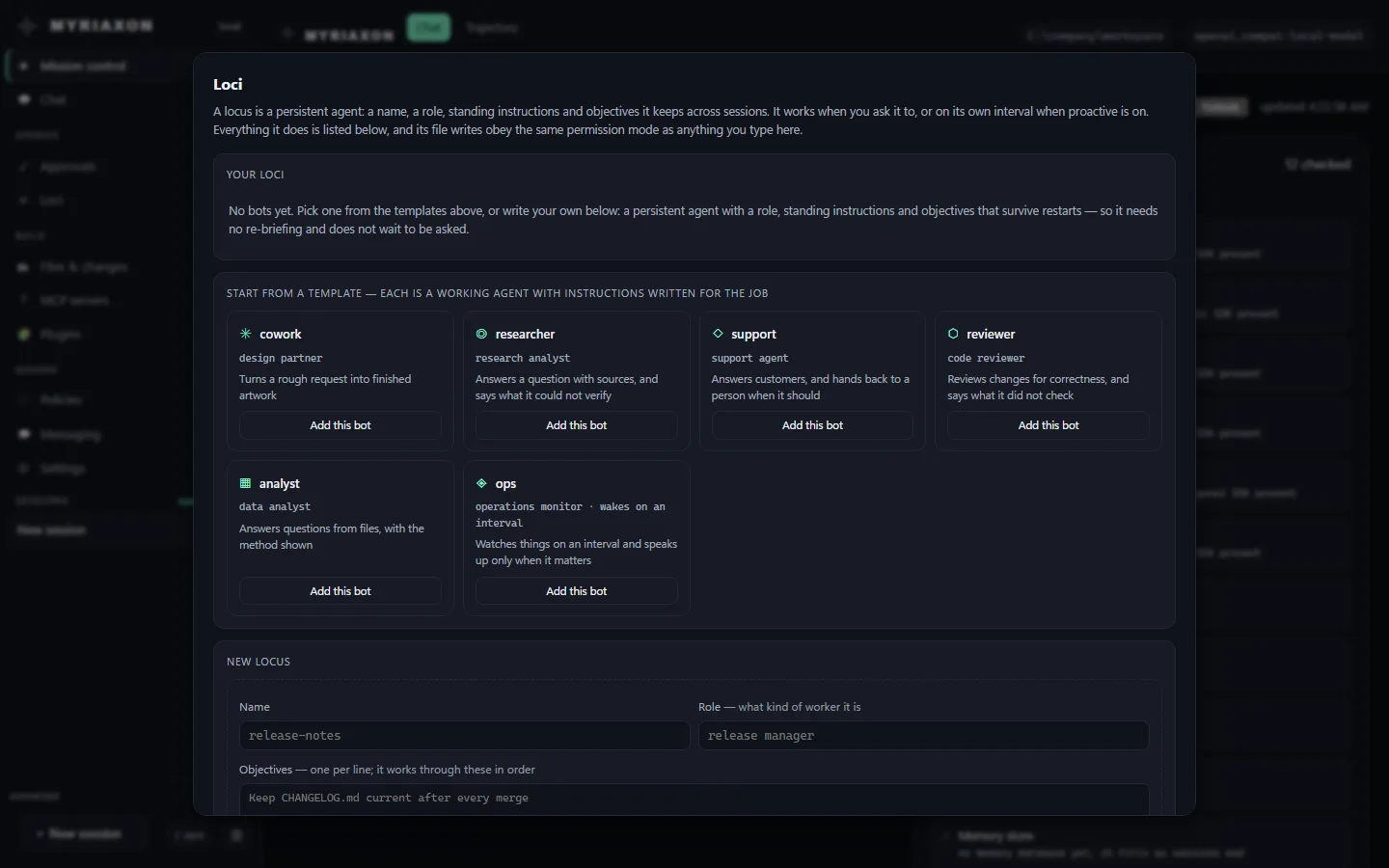Click 'Answers customers, and hands back' description
Screen dimensions: 1389x868
tap(810, 387)
